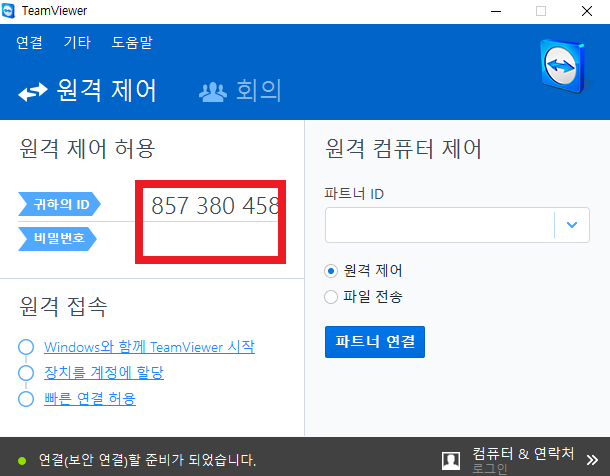
Task: Click the 파트너 연결 button
Action: [x=375, y=342]
